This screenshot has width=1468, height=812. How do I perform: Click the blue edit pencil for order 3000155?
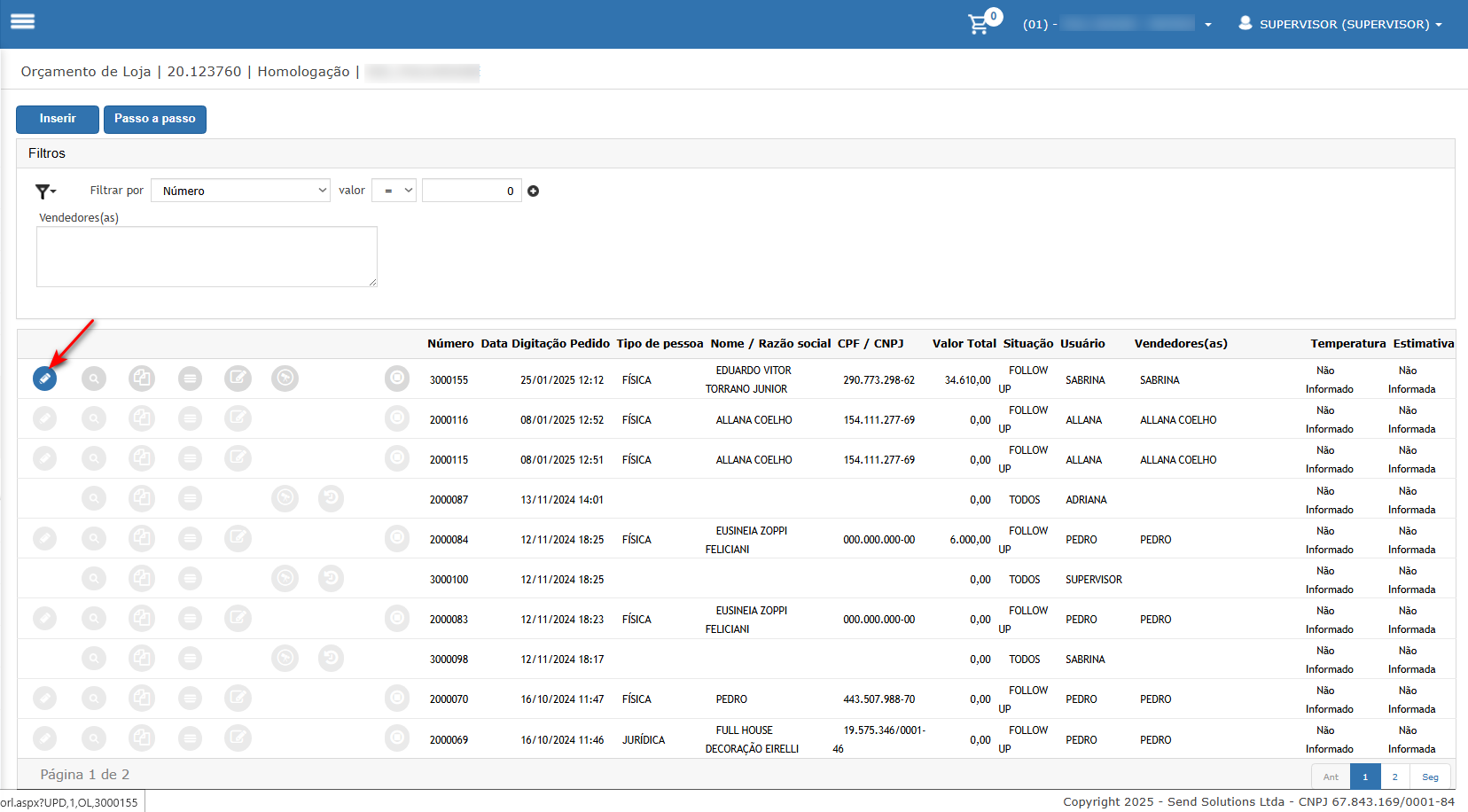[44, 379]
